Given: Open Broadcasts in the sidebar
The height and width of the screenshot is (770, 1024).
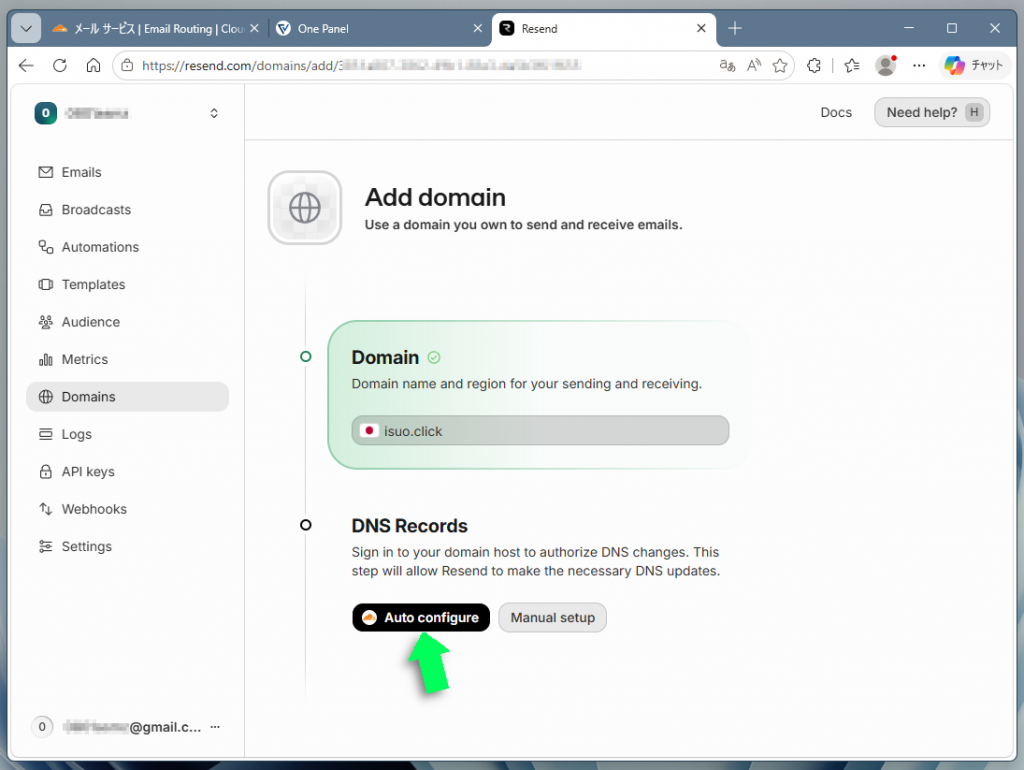Looking at the screenshot, I should click(x=127, y=210).
